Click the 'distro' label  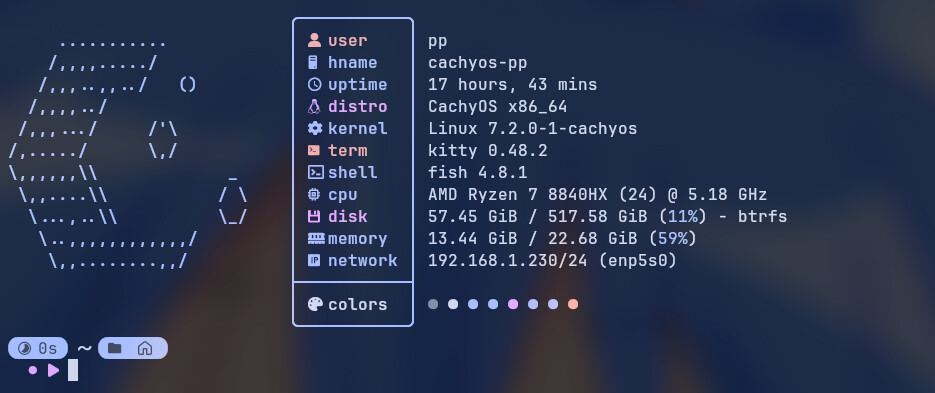coord(357,107)
